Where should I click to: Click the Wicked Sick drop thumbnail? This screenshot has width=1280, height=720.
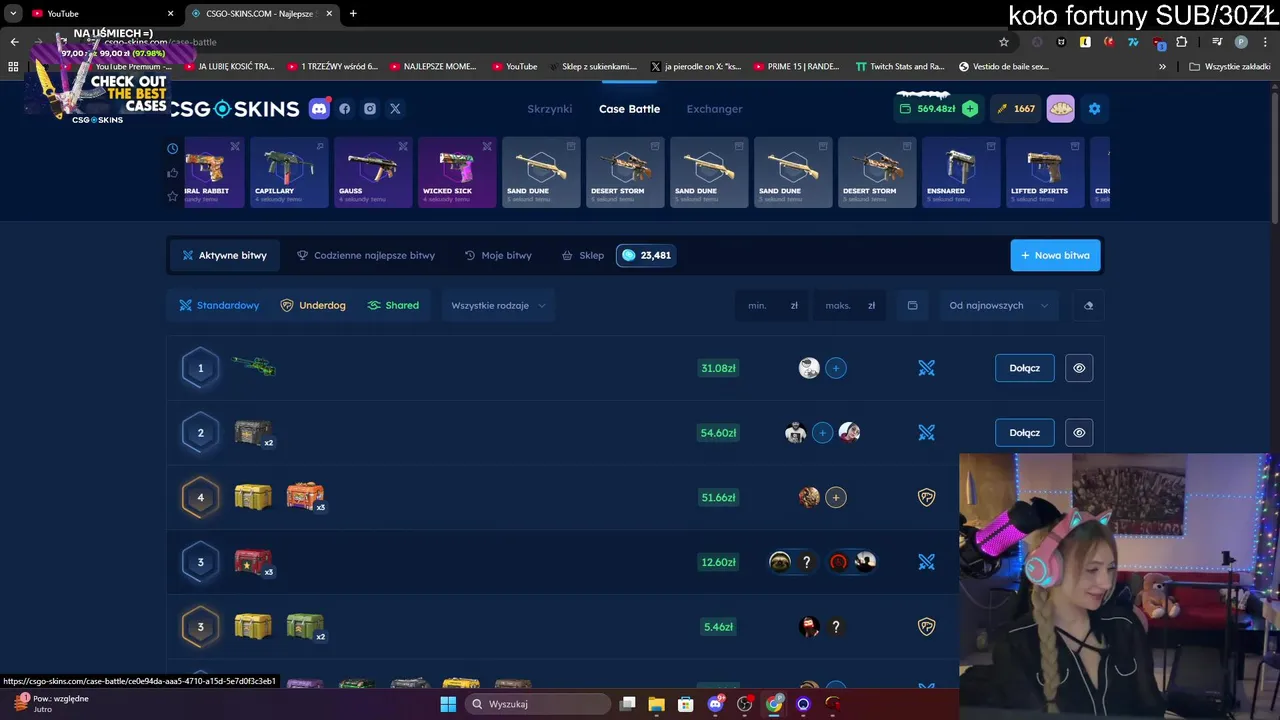coord(457,172)
